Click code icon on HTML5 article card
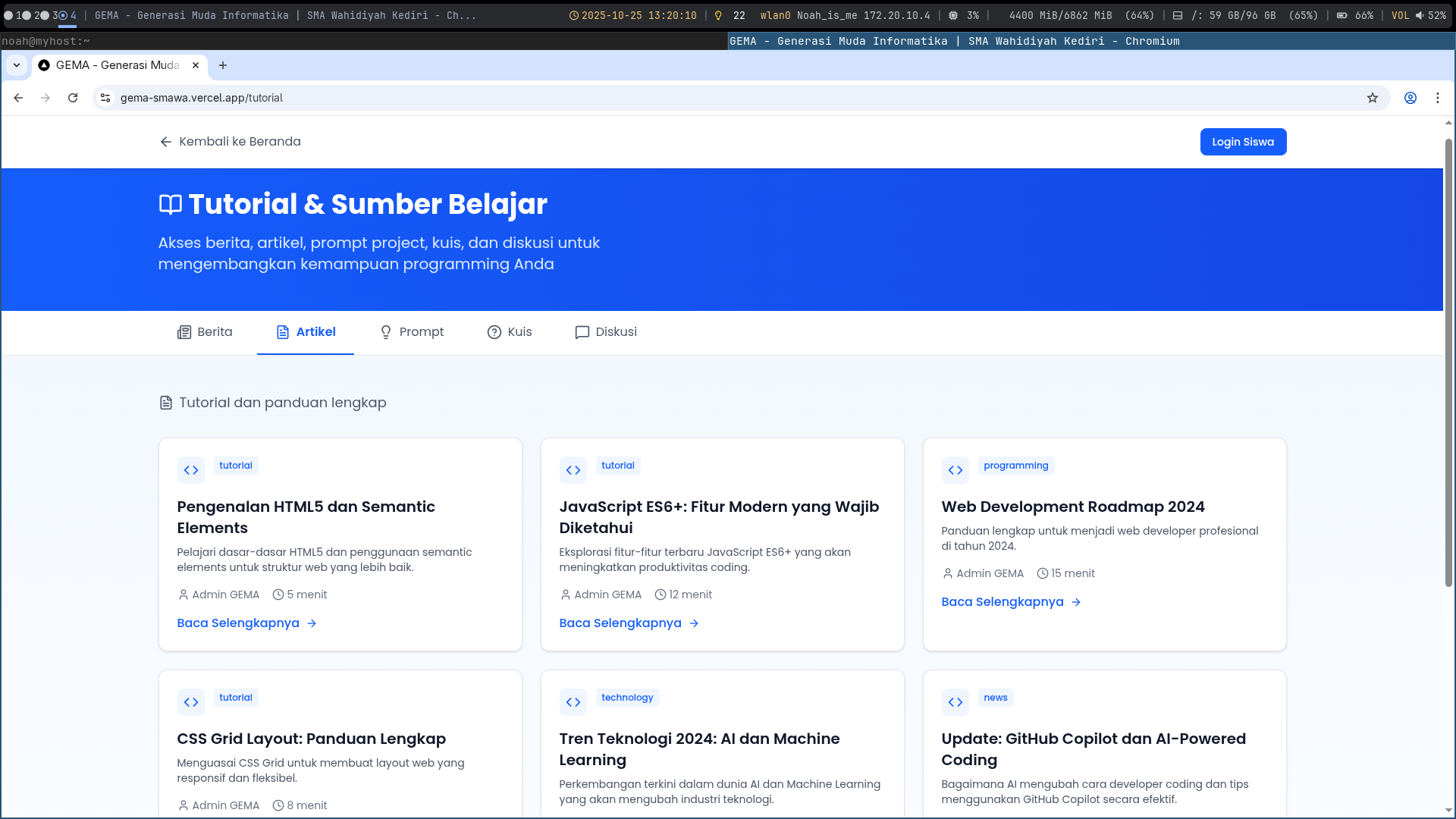 (x=191, y=470)
